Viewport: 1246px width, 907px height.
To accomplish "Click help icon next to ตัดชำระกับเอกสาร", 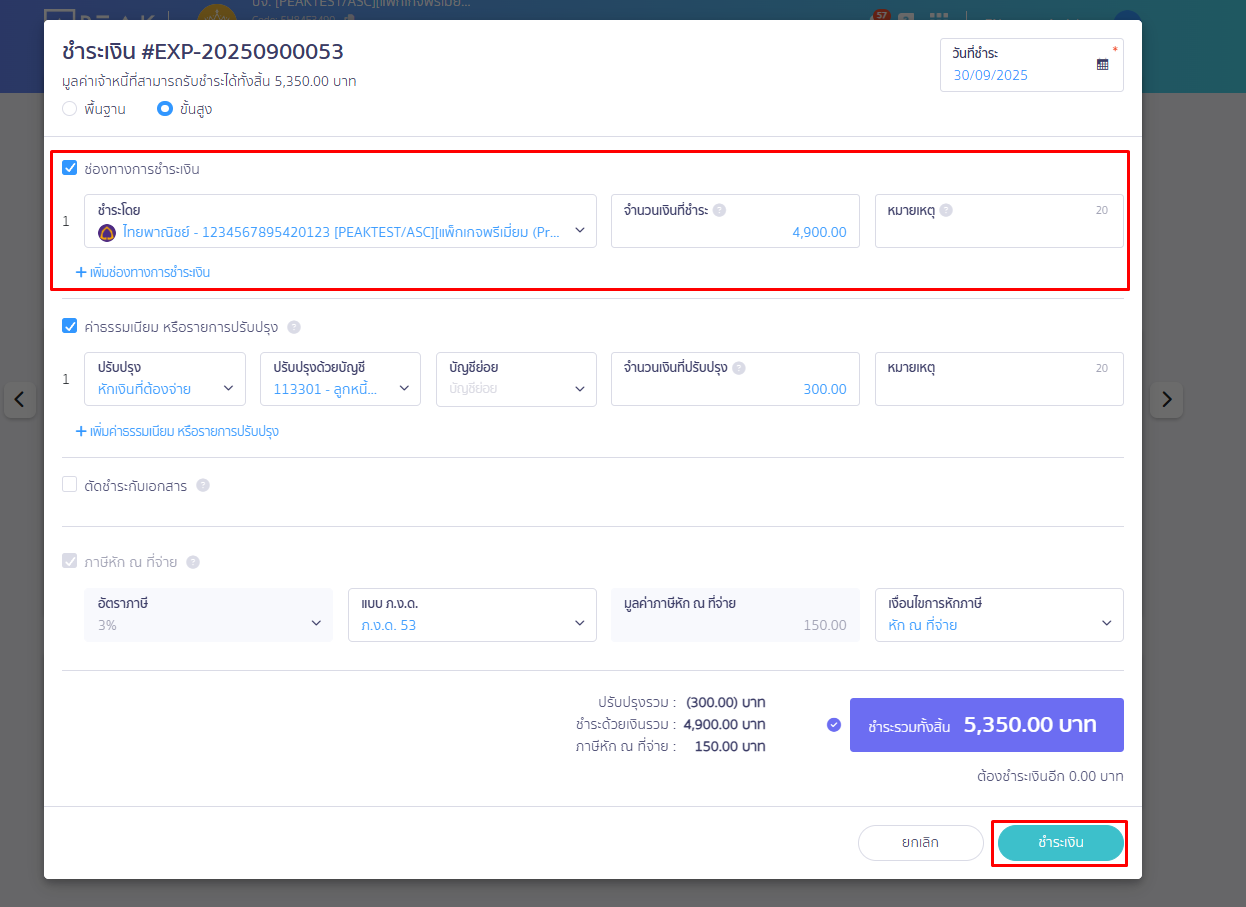I will [203, 485].
